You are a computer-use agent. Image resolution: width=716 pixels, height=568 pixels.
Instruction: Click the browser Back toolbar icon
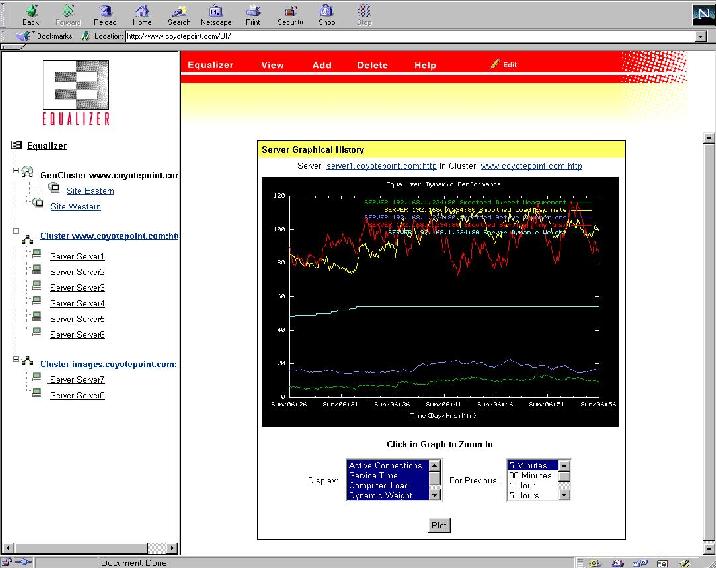[x=30, y=13]
